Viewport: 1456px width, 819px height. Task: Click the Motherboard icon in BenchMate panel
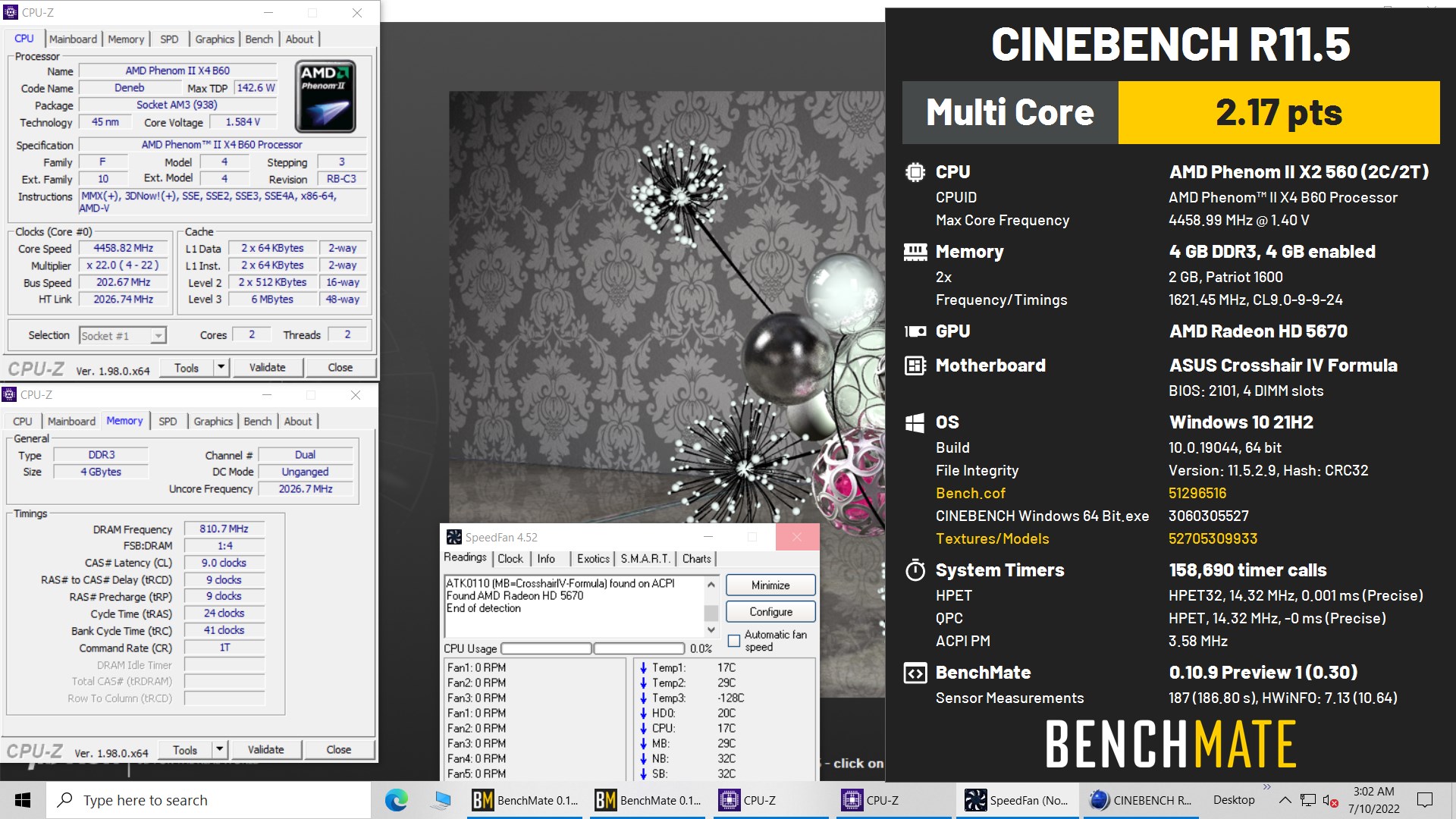(915, 366)
